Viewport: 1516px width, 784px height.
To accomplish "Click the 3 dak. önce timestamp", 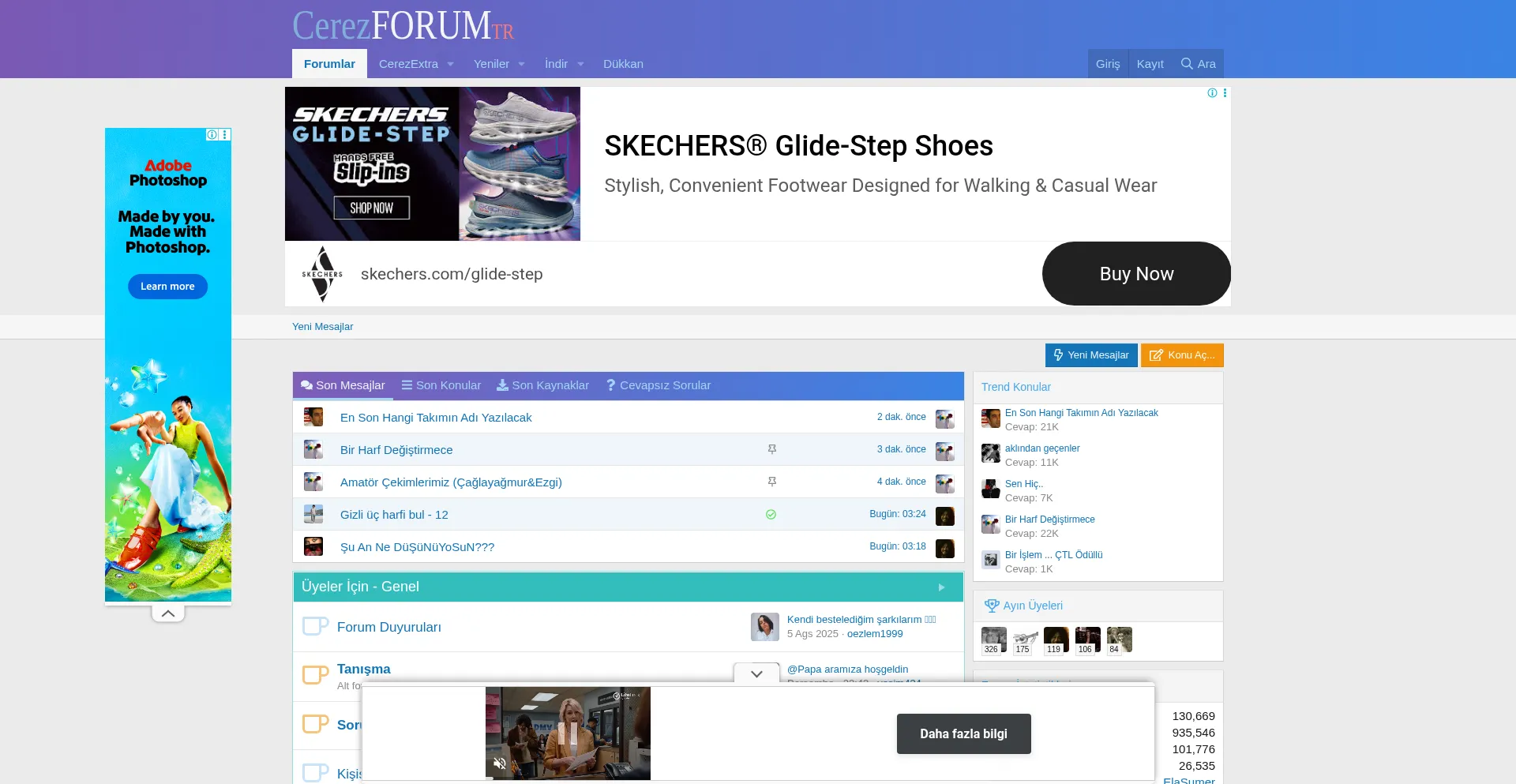I will click(x=902, y=449).
